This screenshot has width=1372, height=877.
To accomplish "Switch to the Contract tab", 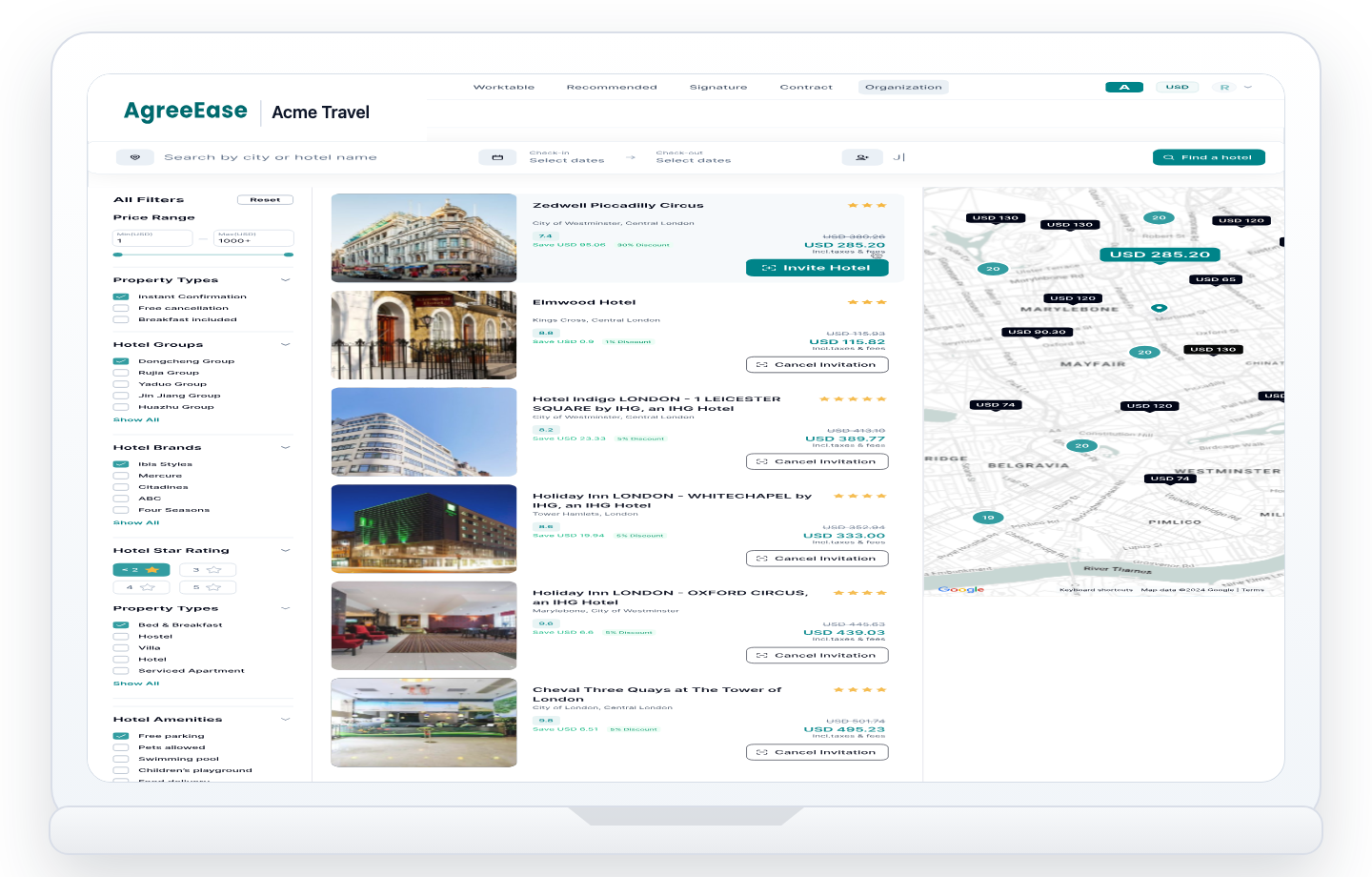I will click(x=806, y=87).
